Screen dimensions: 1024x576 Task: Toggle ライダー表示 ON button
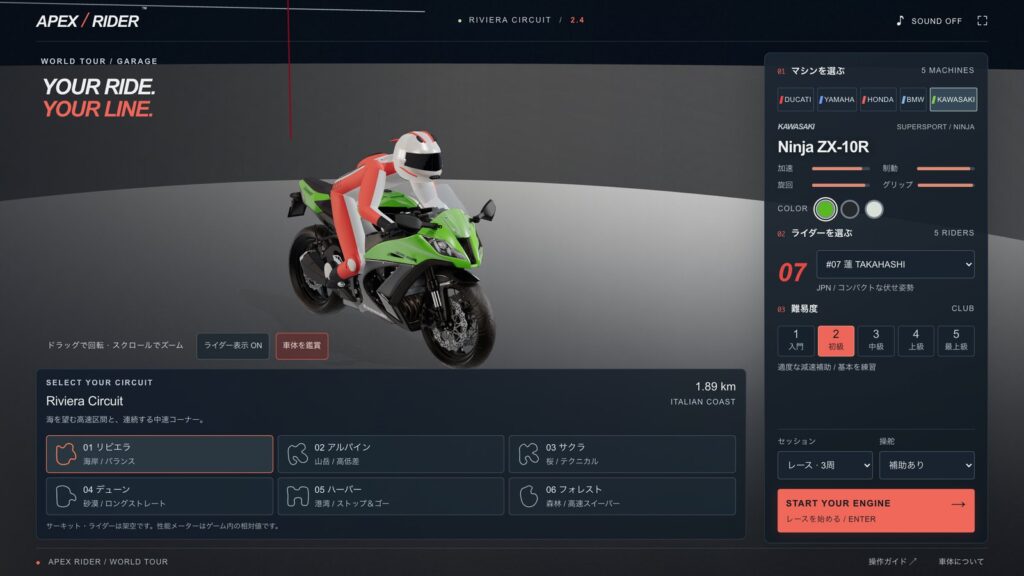pyautogui.click(x=233, y=345)
